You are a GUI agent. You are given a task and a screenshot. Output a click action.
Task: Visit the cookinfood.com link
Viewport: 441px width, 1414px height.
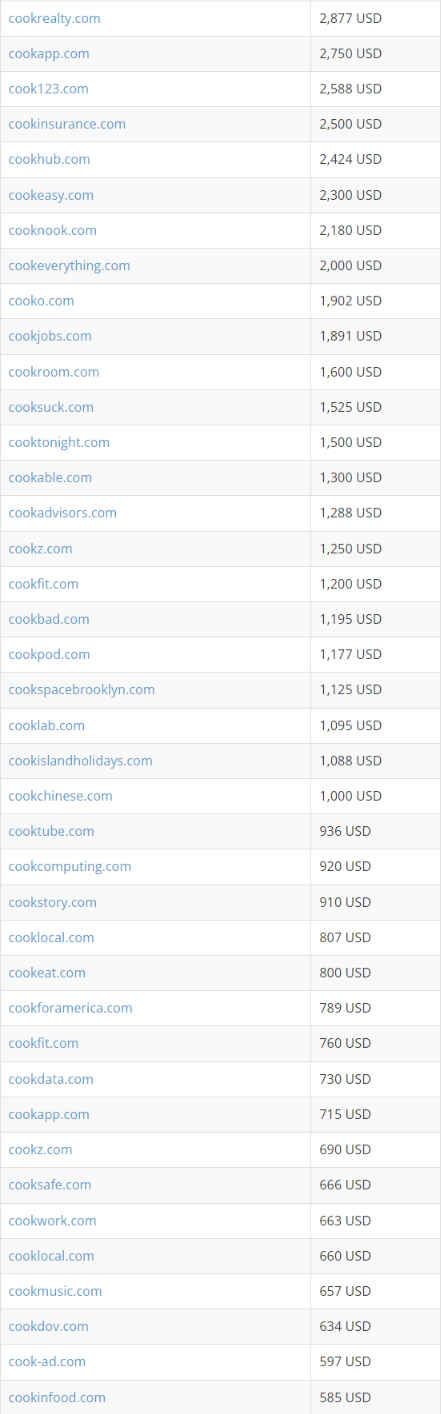tap(57, 1397)
